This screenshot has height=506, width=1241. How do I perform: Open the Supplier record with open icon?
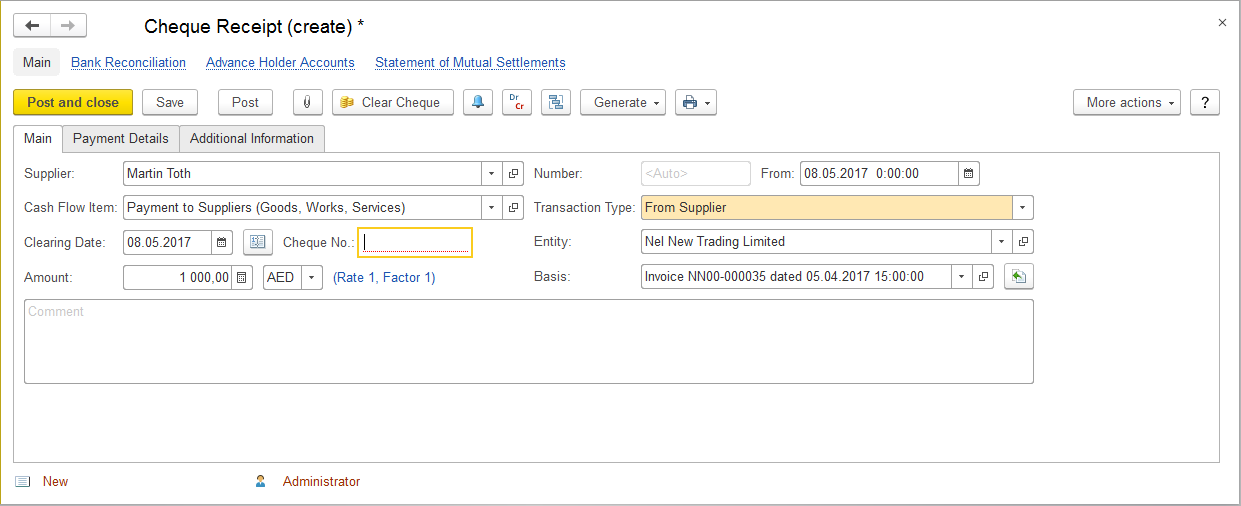click(513, 174)
